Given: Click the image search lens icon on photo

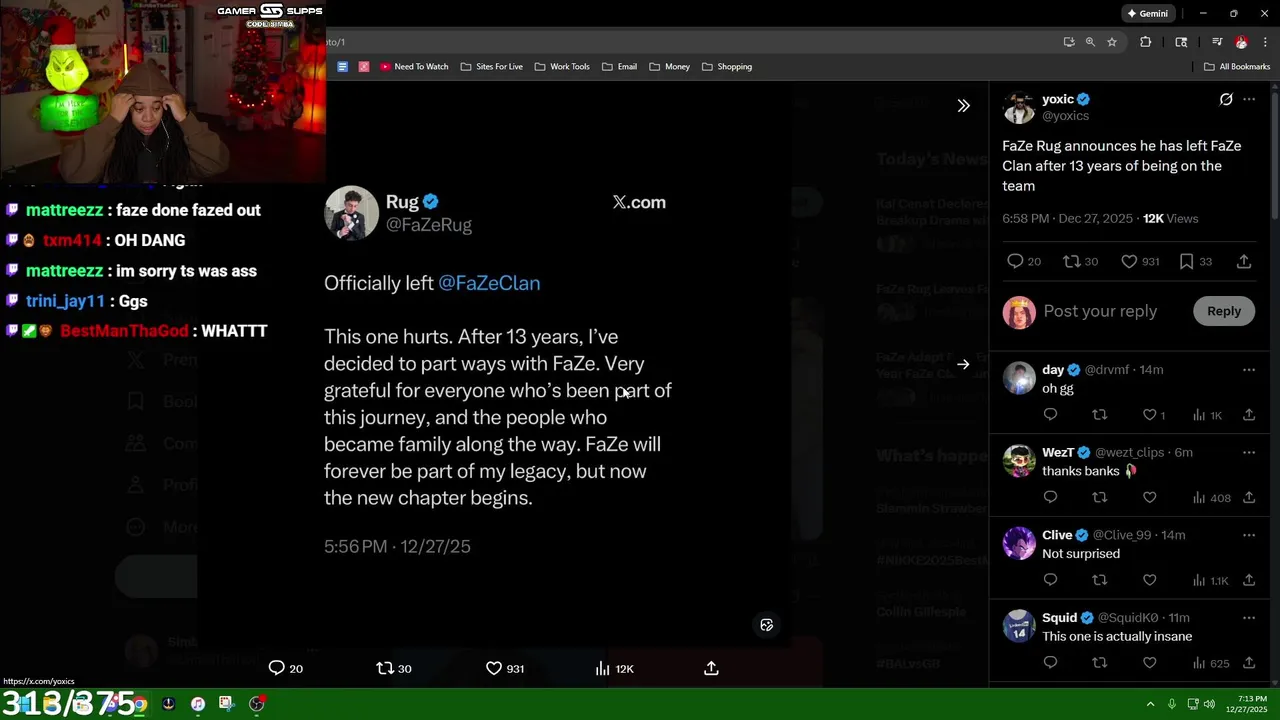Looking at the screenshot, I should [767, 625].
